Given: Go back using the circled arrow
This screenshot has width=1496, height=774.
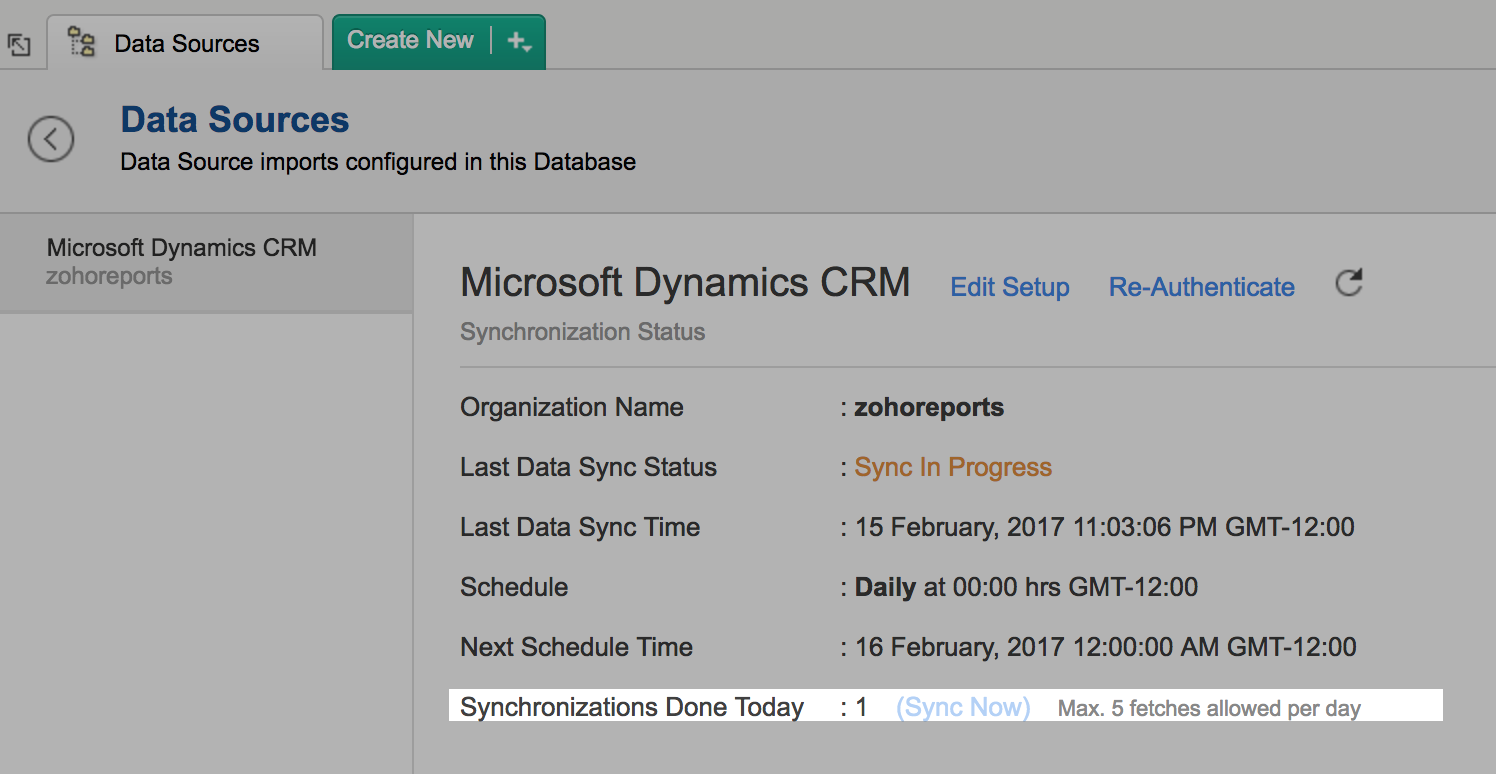Looking at the screenshot, I should (51, 139).
